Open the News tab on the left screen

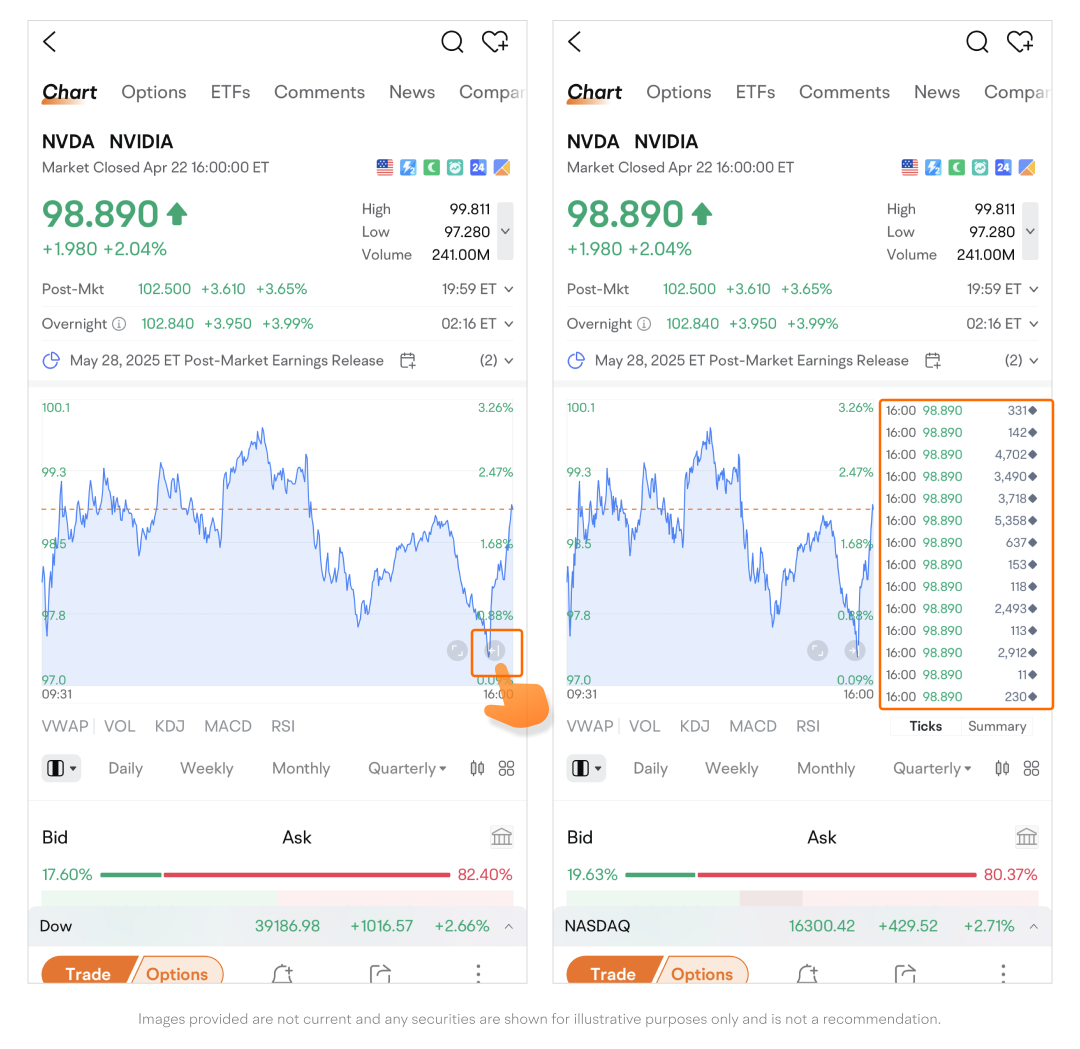tap(412, 92)
